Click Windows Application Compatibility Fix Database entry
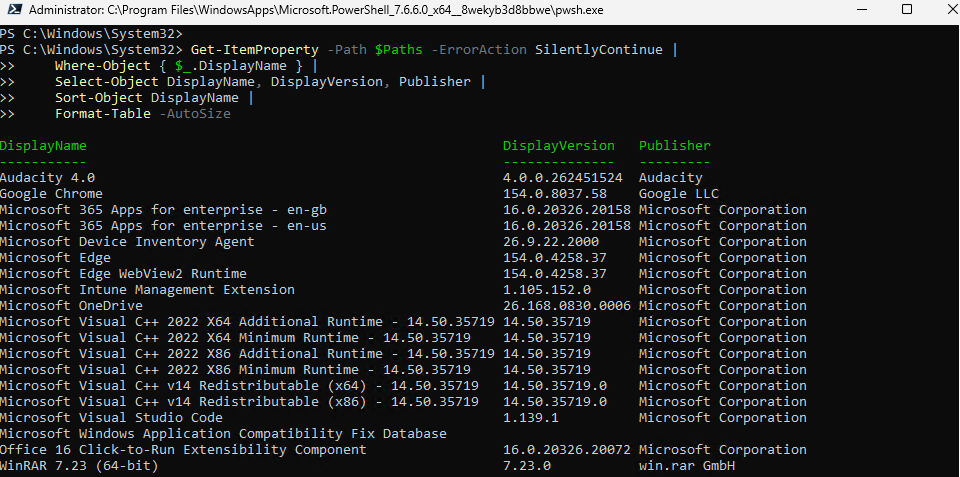 pyautogui.click(x=223, y=434)
